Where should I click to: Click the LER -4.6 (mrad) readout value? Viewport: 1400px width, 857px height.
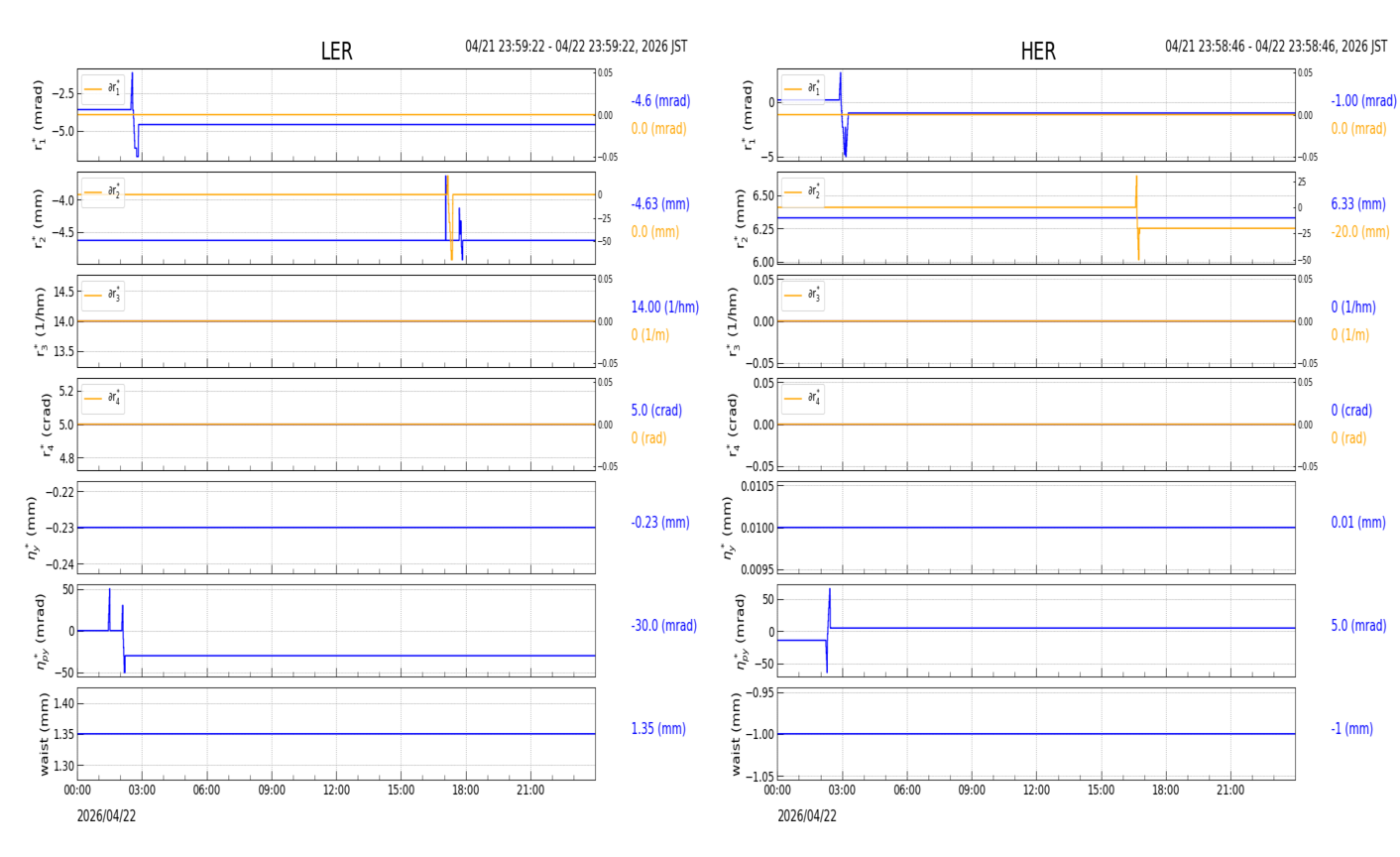660,101
